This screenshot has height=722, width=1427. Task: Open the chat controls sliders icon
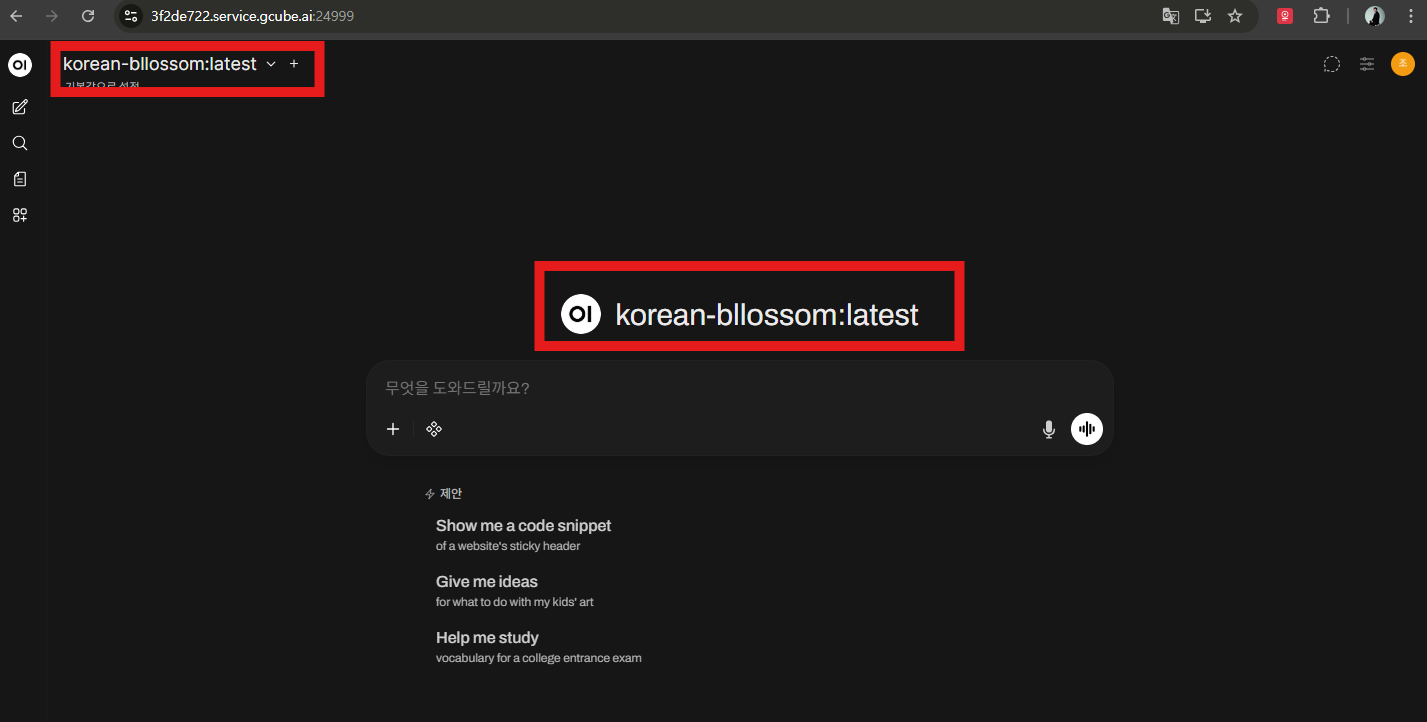click(x=1366, y=65)
